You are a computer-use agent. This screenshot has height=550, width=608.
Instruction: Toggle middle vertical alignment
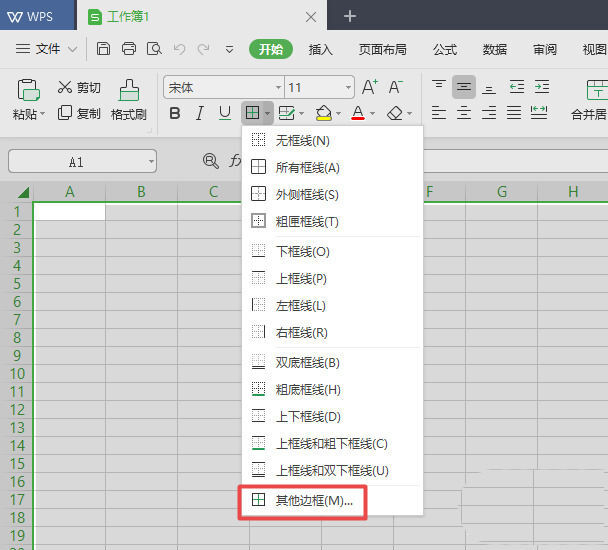464,86
